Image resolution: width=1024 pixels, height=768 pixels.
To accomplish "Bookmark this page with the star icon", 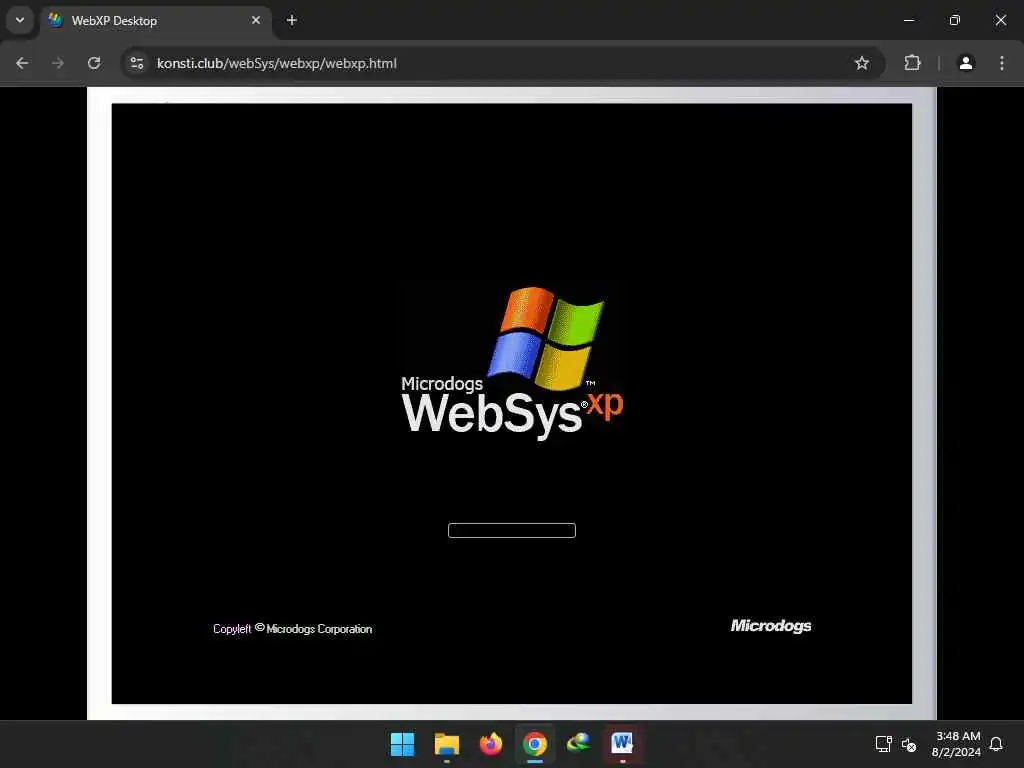I will [862, 63].
